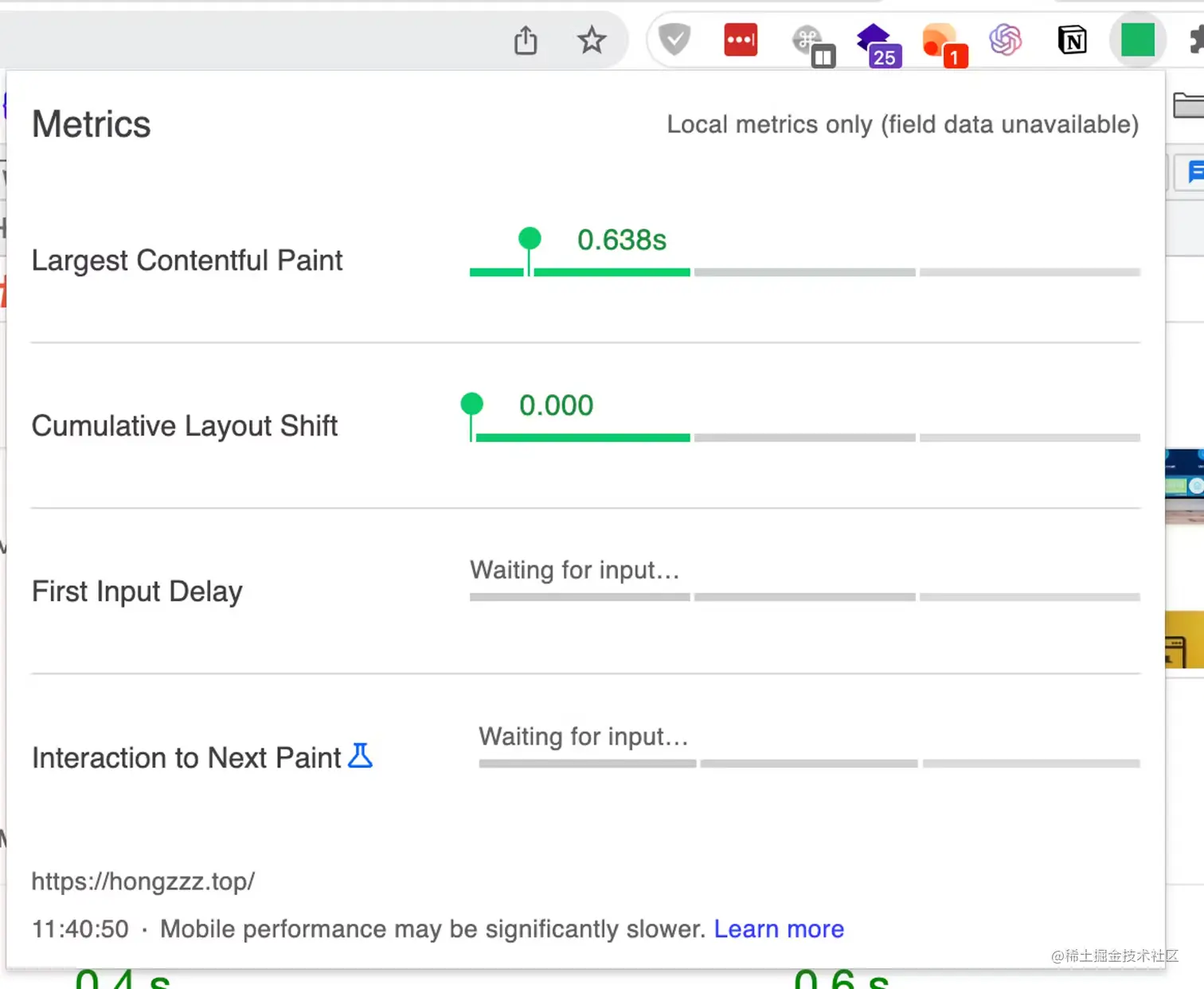Click the experimental flask icon beside Interaction to Next Paint
This screenshot has width=1204, height=989.
click(361, 756)
